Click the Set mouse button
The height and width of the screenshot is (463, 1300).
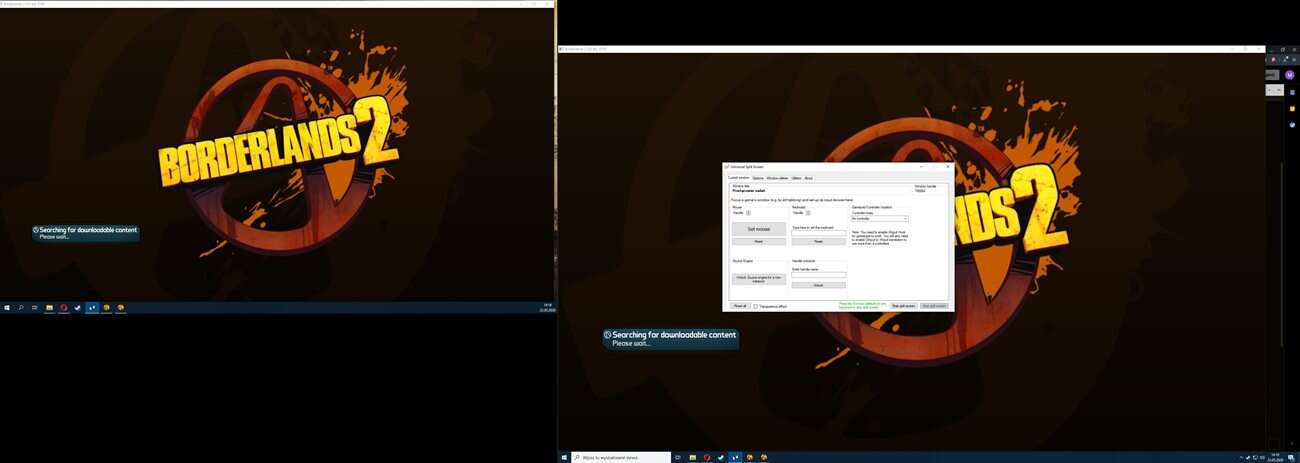tap(758, 229)
